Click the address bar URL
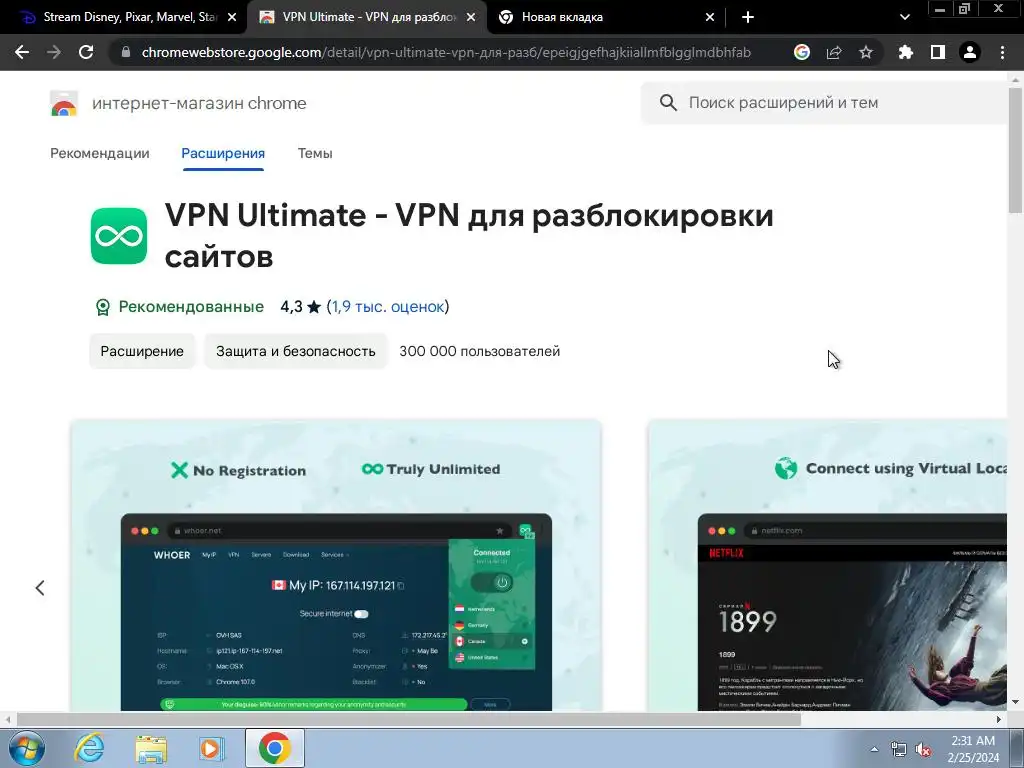The height and width of the screenshot is (768, 1024). 446,52
